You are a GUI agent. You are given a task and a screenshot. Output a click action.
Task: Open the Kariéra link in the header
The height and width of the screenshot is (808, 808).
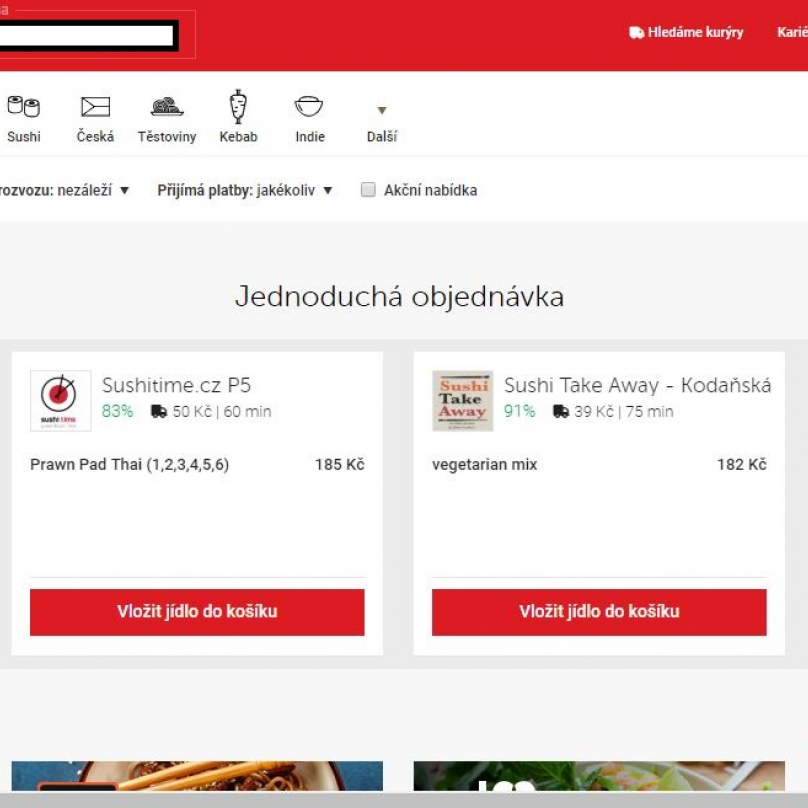793,32
